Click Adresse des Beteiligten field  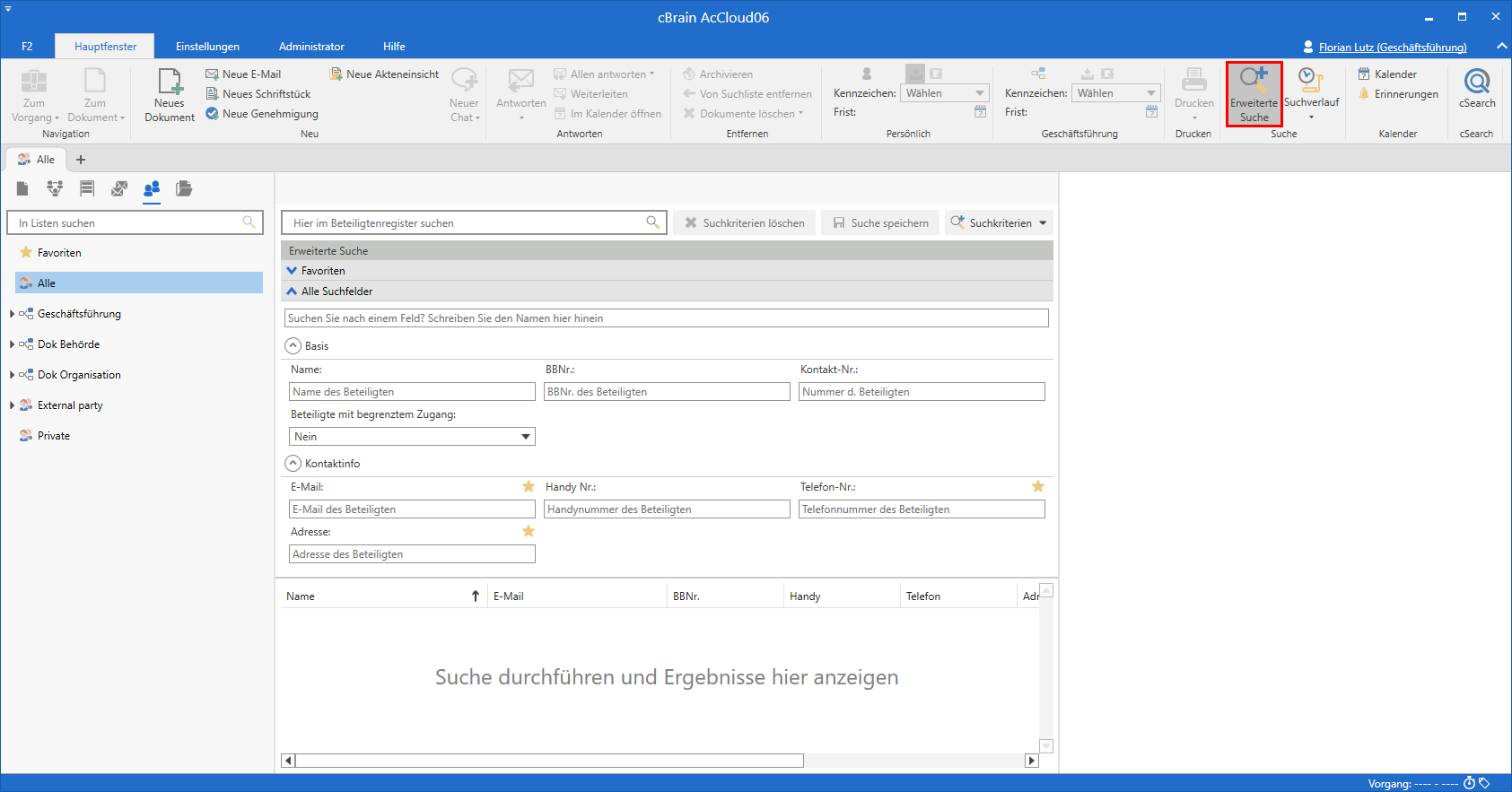(x=413, y=554)
